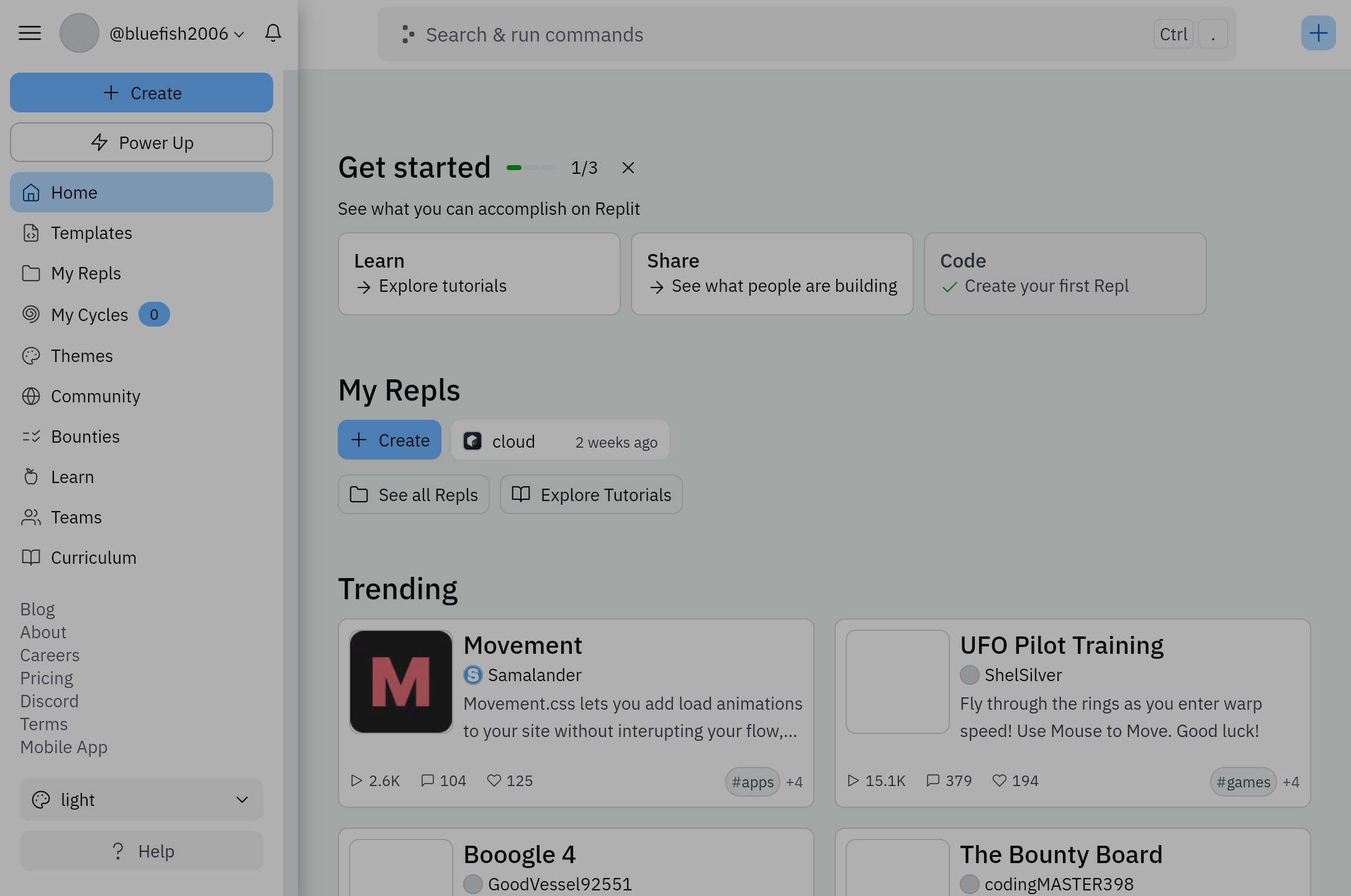The image size is (1351, 896).
Task: Open comments on UFO Pilot Training
Action: [933, 781]
